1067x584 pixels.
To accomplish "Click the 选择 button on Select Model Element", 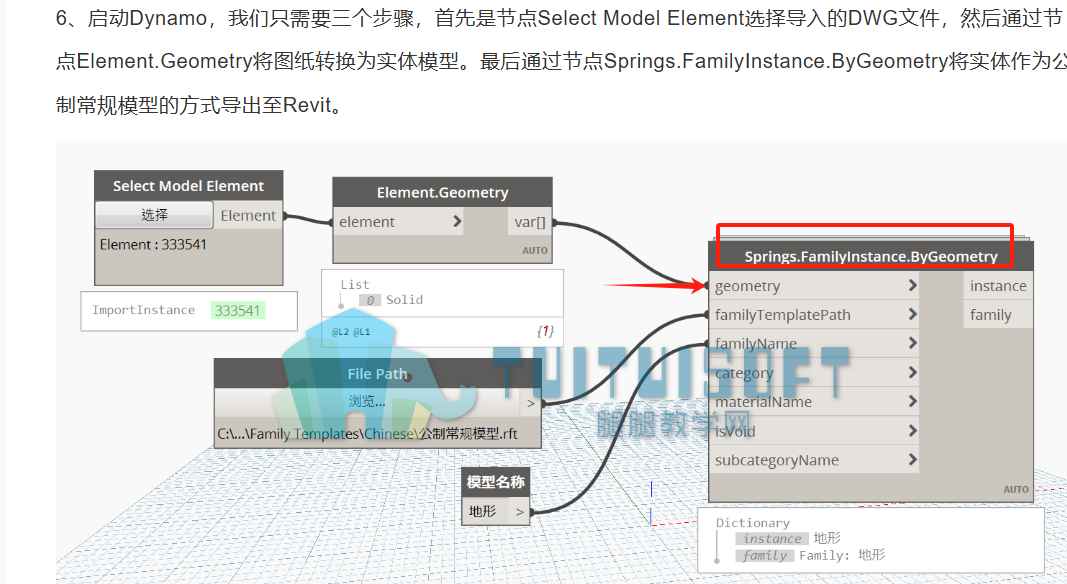I will pos(154,215).
